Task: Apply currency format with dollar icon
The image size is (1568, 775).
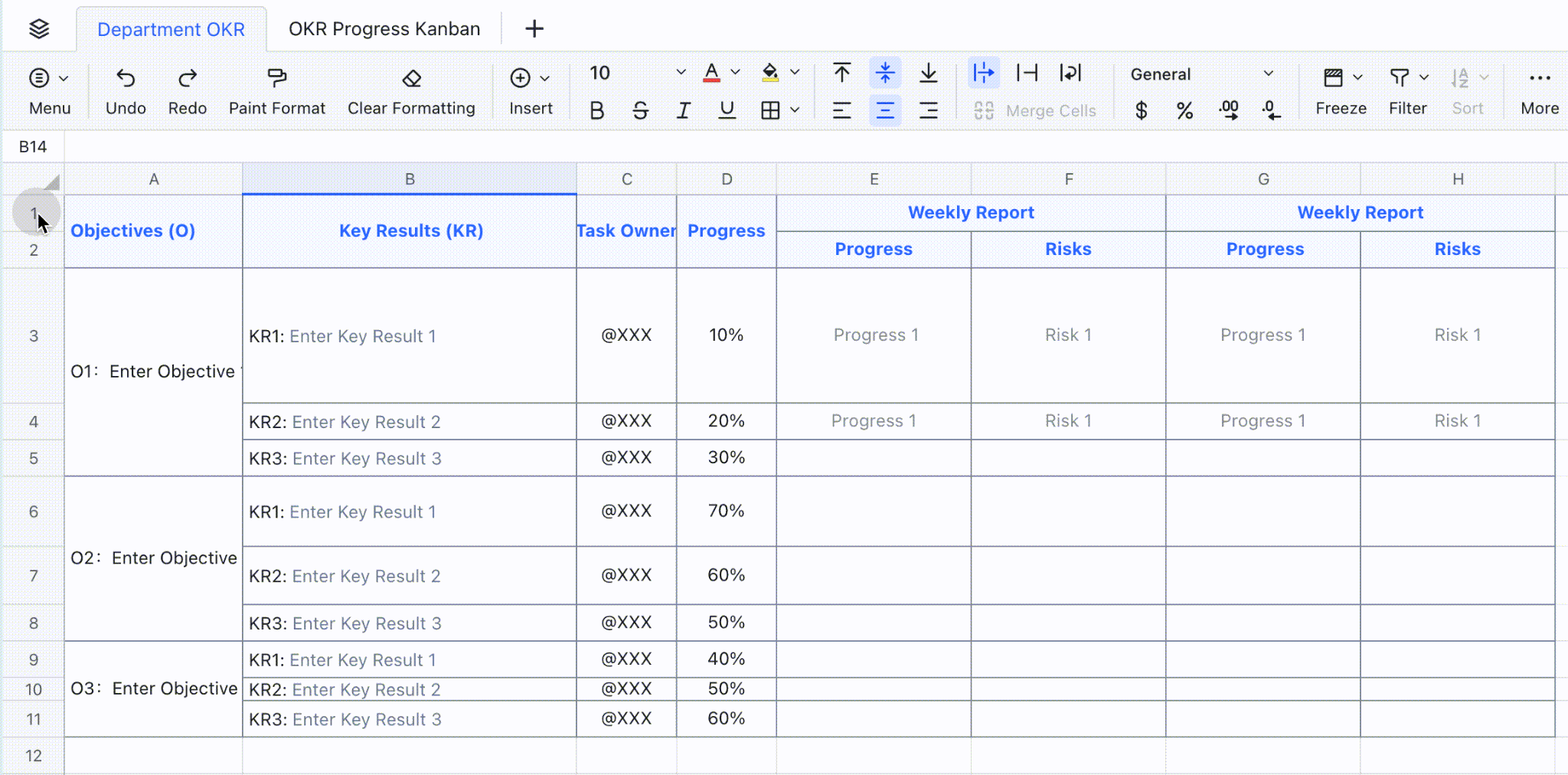Action: click(1142, 111)
